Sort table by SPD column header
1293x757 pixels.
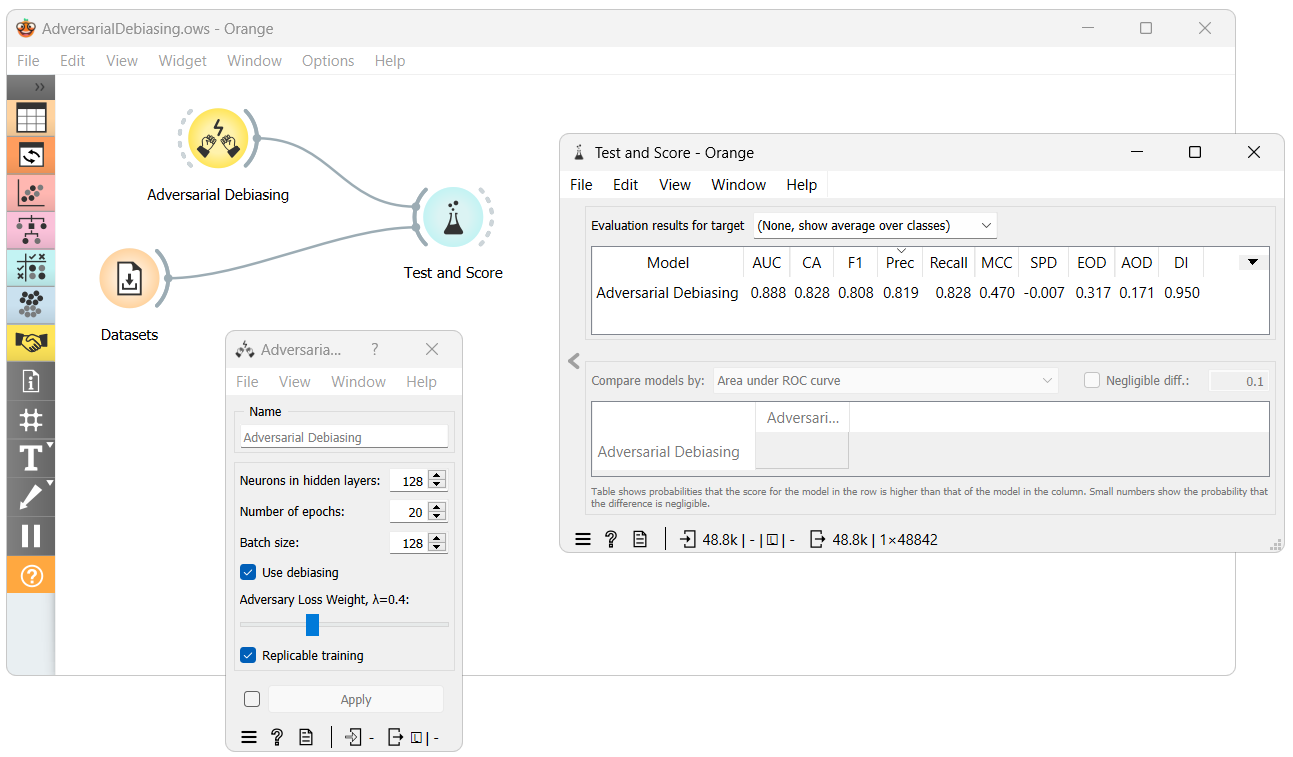[1043, 262]
